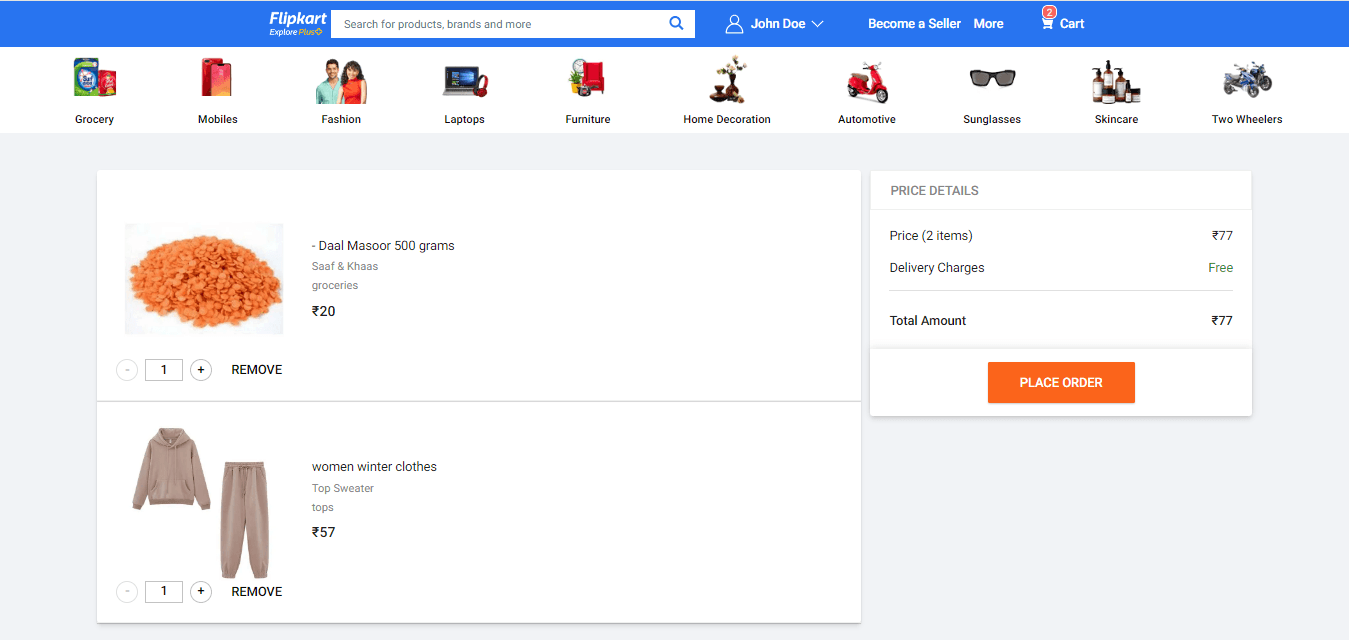Image resolution: width=1349 pixels, height=640 pixels.
Task: Open the More menu in header
Action: (x=988, y=24)
